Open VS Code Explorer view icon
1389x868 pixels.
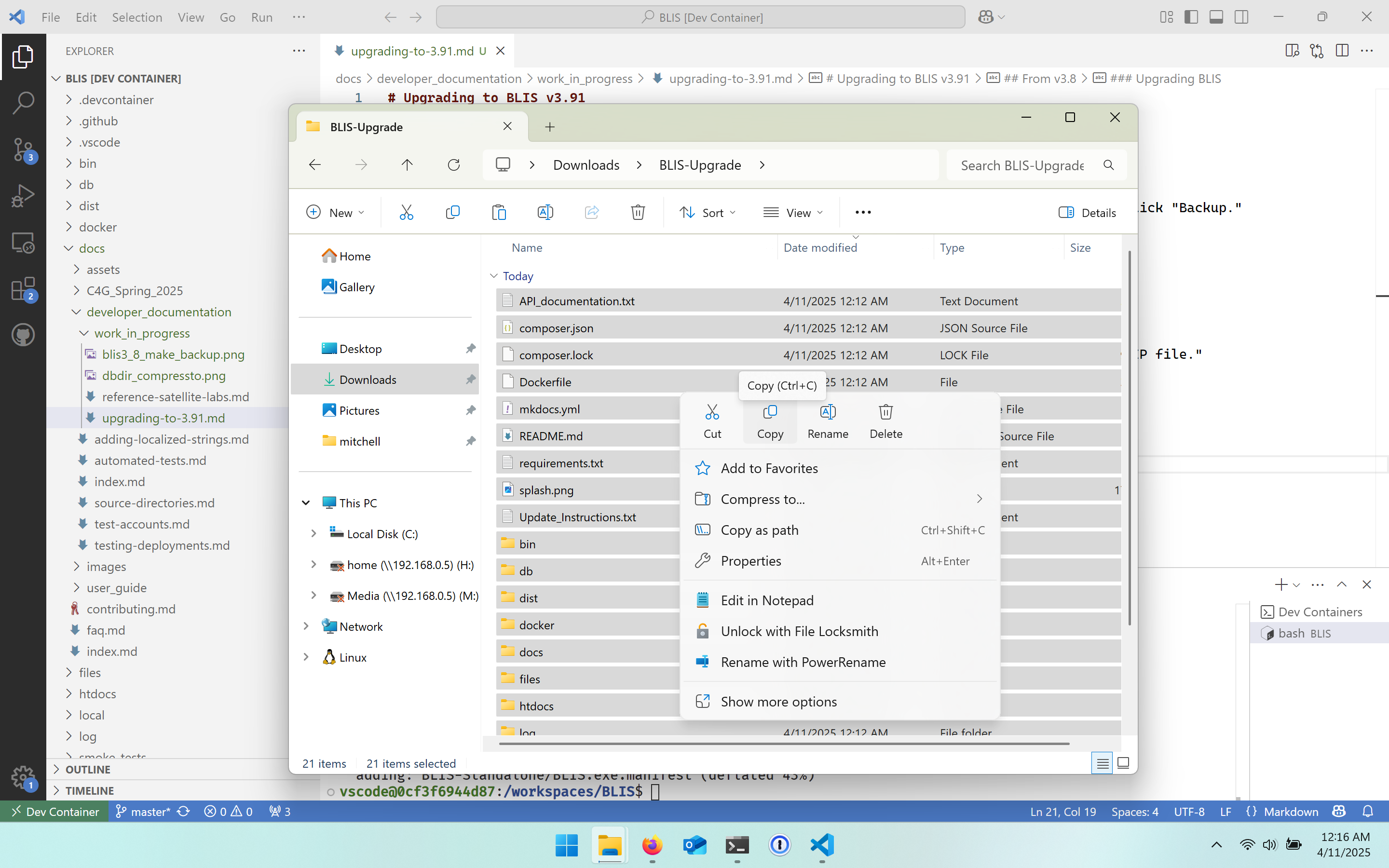click(23, 57)
